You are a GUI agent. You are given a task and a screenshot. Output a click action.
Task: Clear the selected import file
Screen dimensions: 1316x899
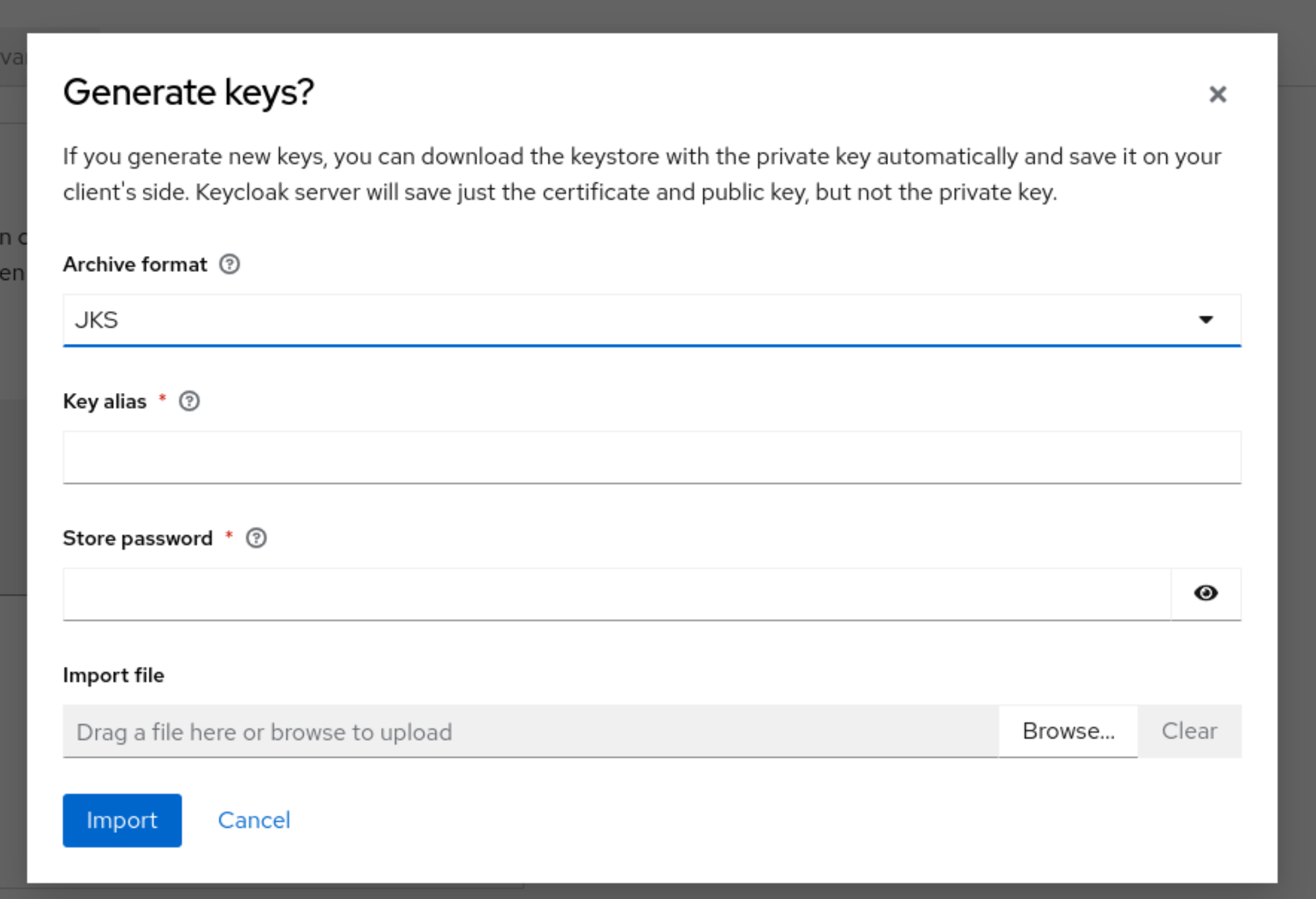[x=1189, y=731]
